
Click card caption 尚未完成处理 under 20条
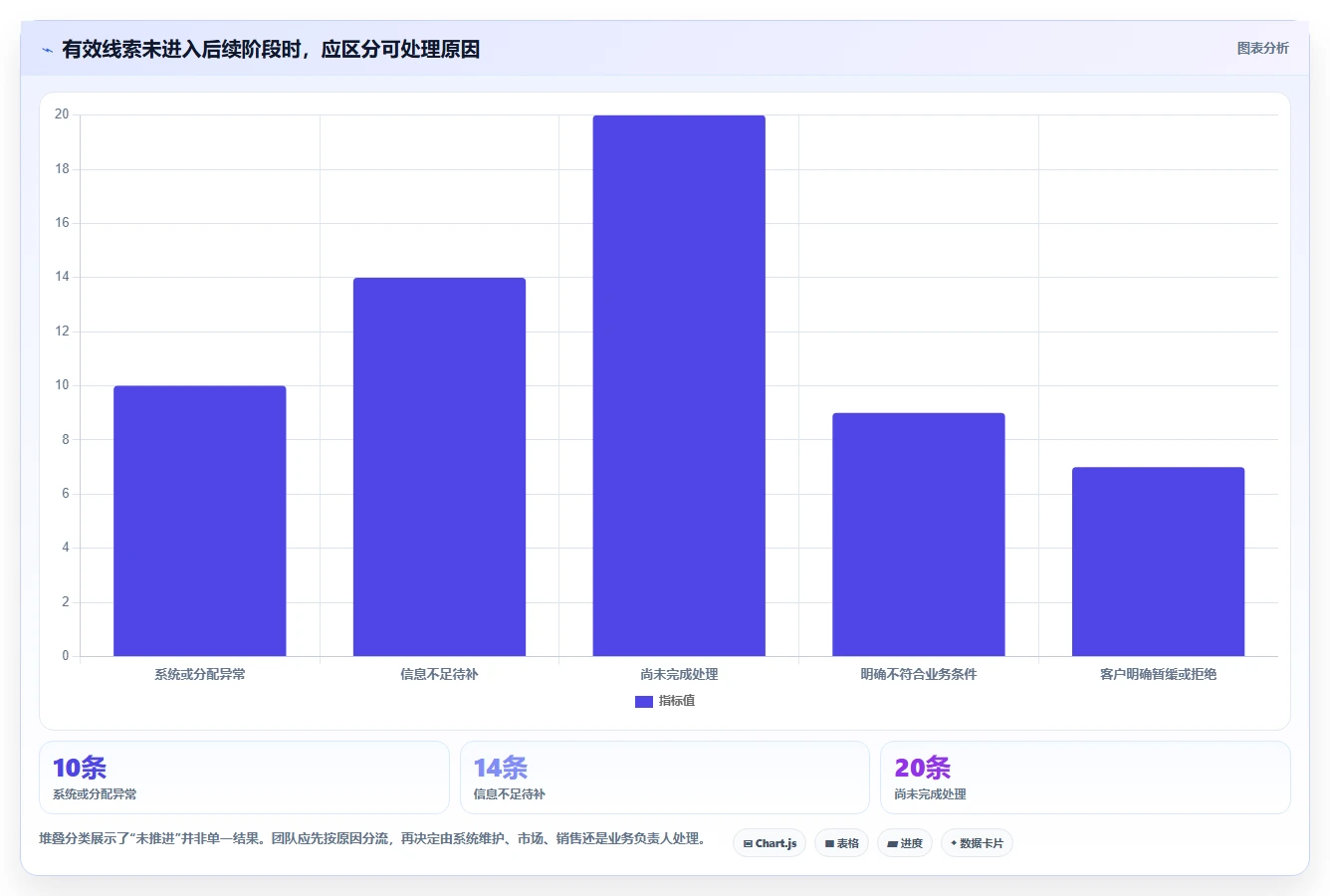930,794
